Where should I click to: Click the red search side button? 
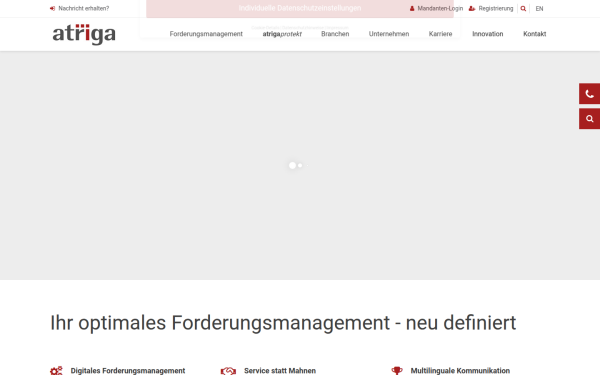click(589, 119)
